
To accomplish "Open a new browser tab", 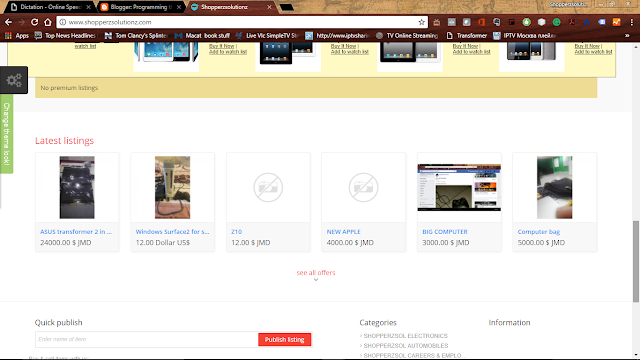I will click(287, 7).
